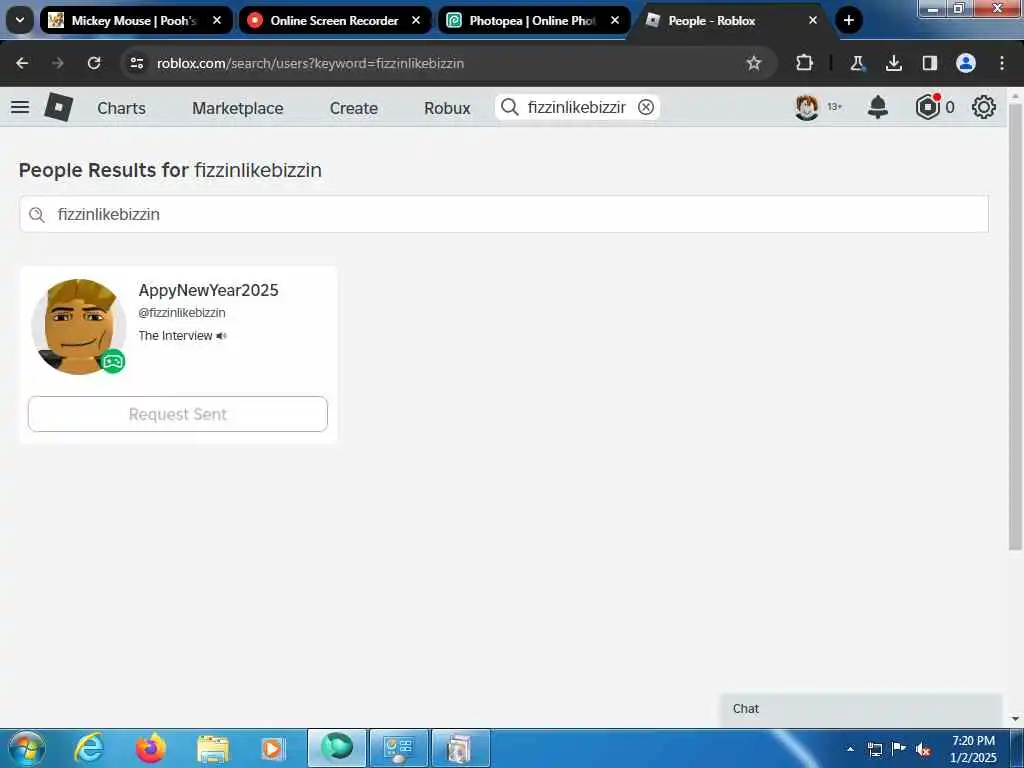
Task: Close the Mickey Mouse tab
Action: pyautogui.click(x=217, y=20)
